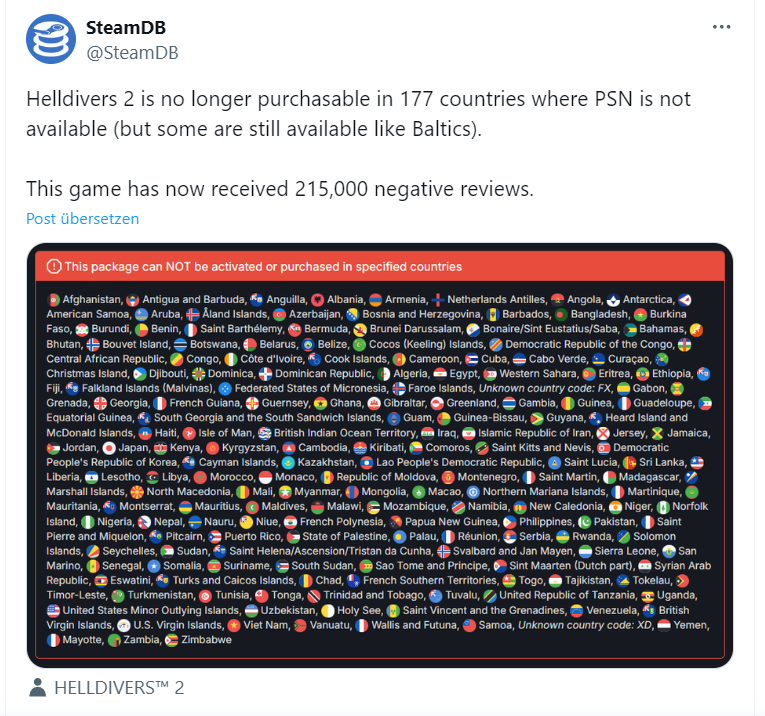The image size is (765, 716).
Task: Click the Kenya flag icon
Action: coord(160,448)
